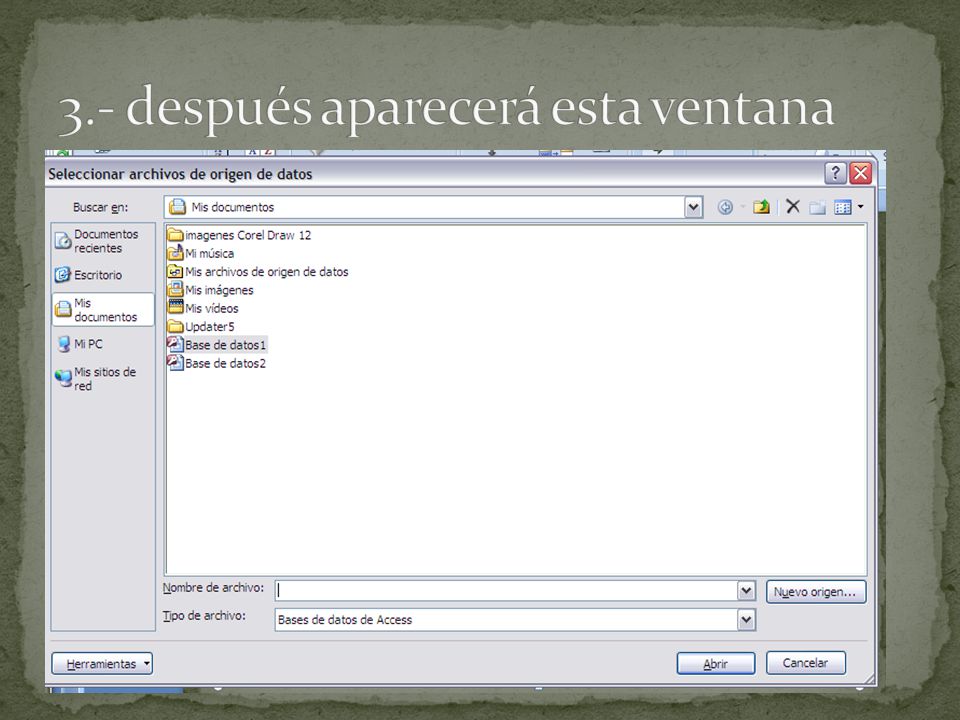Click the help question mark button

tap(835, 173)
